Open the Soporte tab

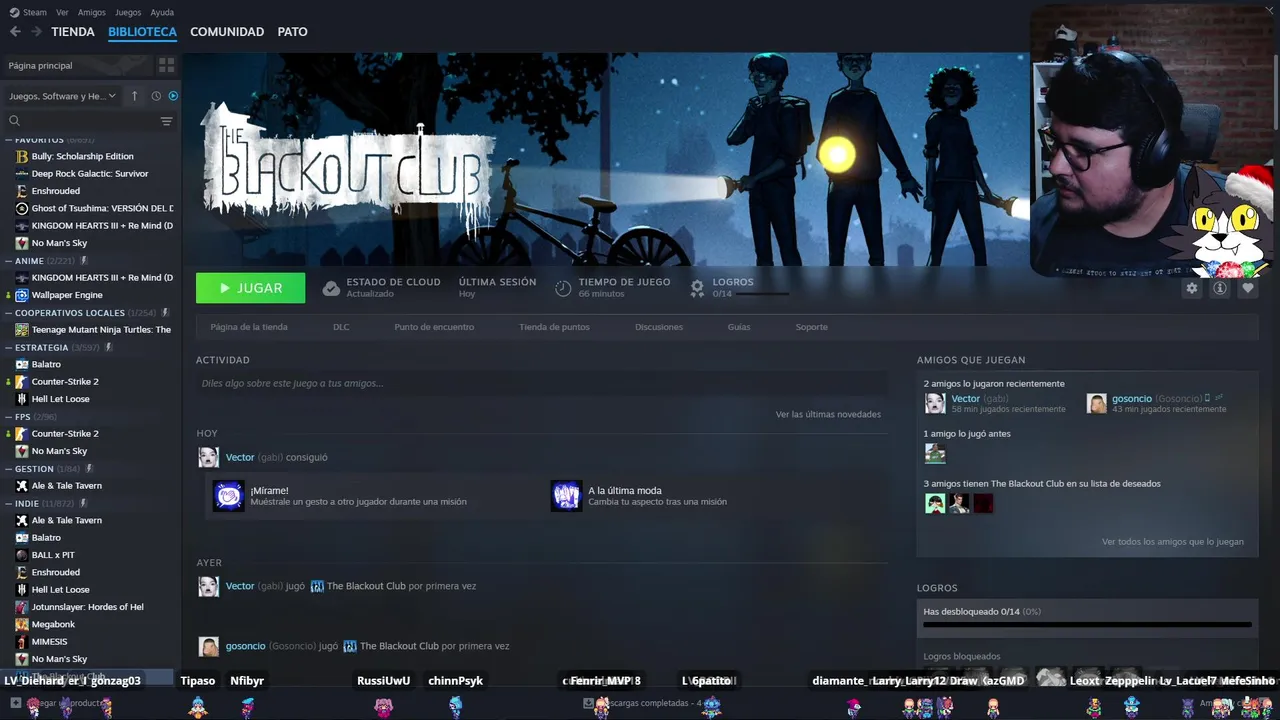[x=812, y=327]
